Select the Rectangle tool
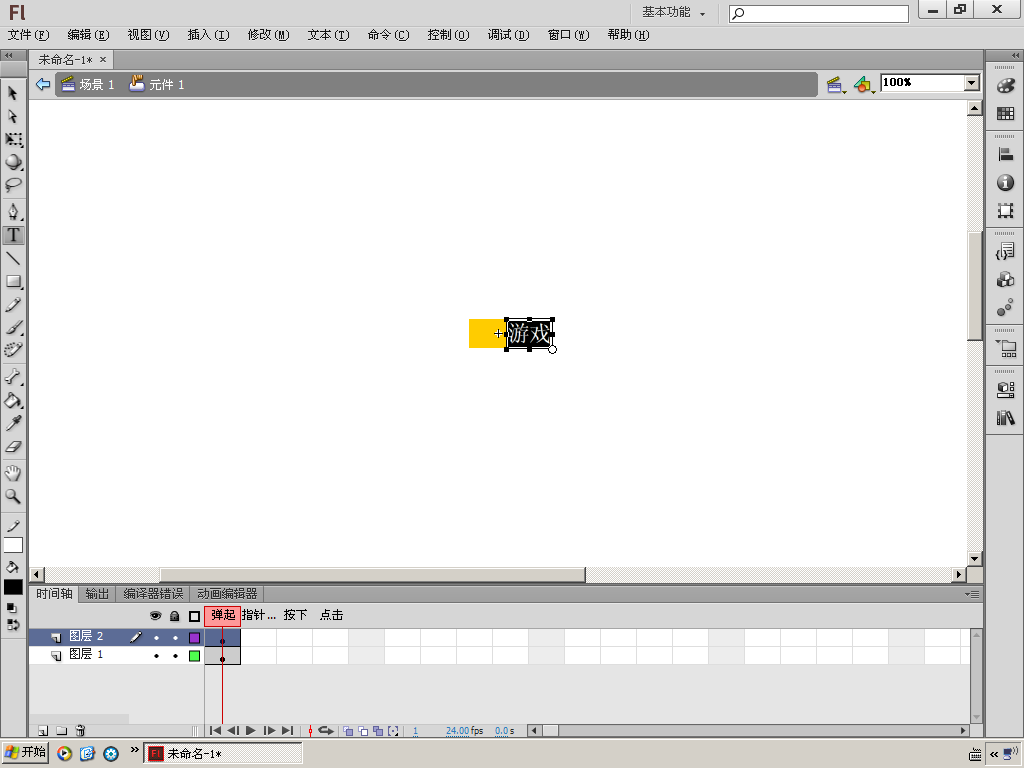1024x768 pixels. (13, 281)
